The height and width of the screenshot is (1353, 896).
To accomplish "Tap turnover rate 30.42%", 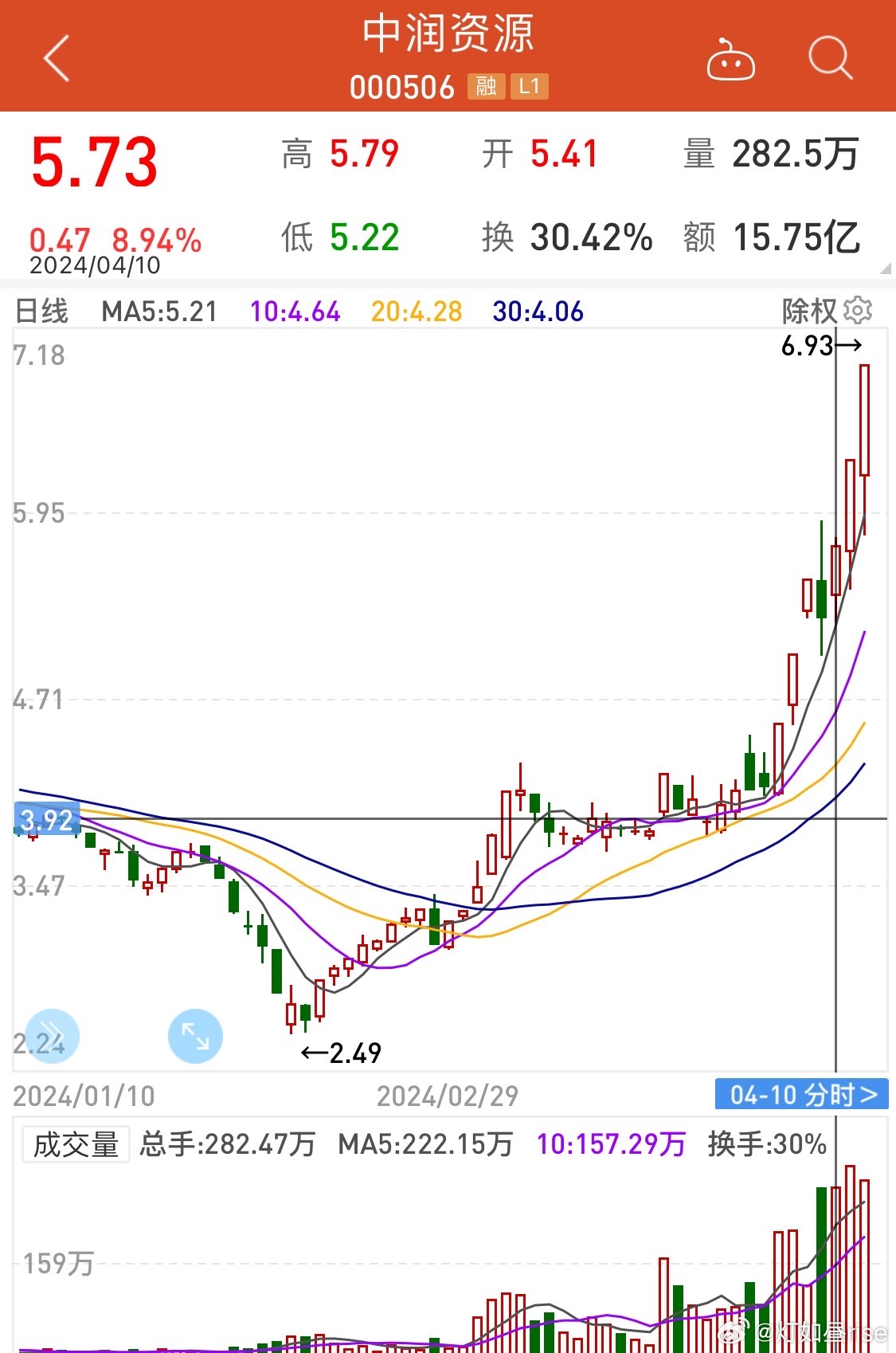I will pyautogui.click(x=592, y=237).
